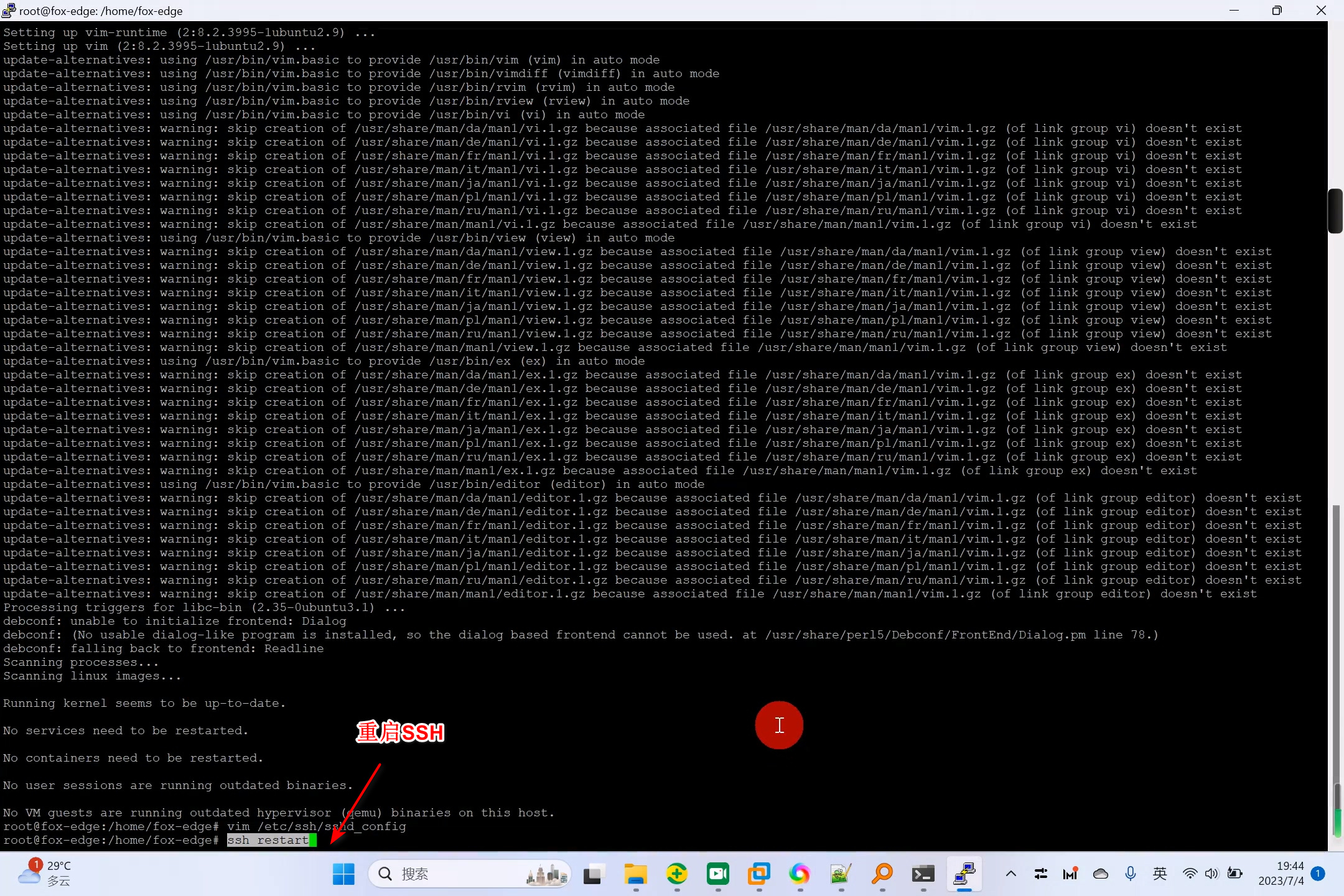The image size is (1344, 896).
Task: Open the weather widget showing 29°C
Action: pos(45,874)
